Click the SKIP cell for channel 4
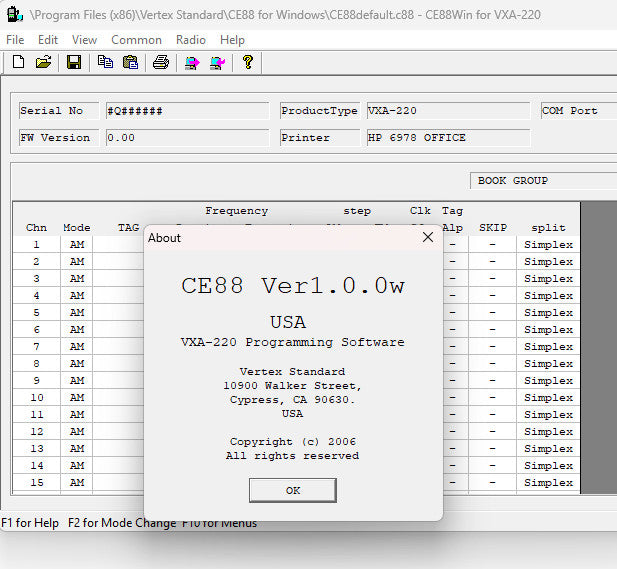Viewport: 617px width, 569px height. tap(492, 296)
